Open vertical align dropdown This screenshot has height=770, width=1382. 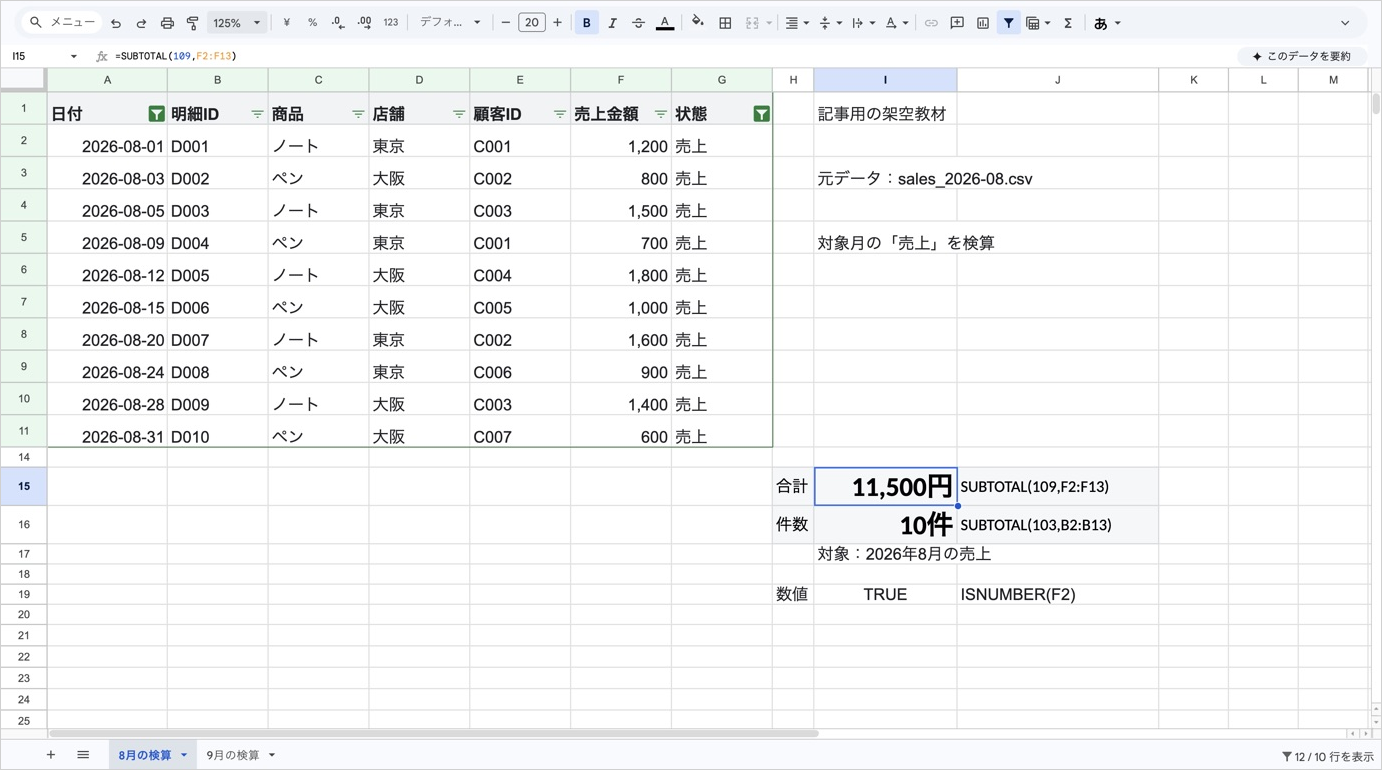click(830, 23)
